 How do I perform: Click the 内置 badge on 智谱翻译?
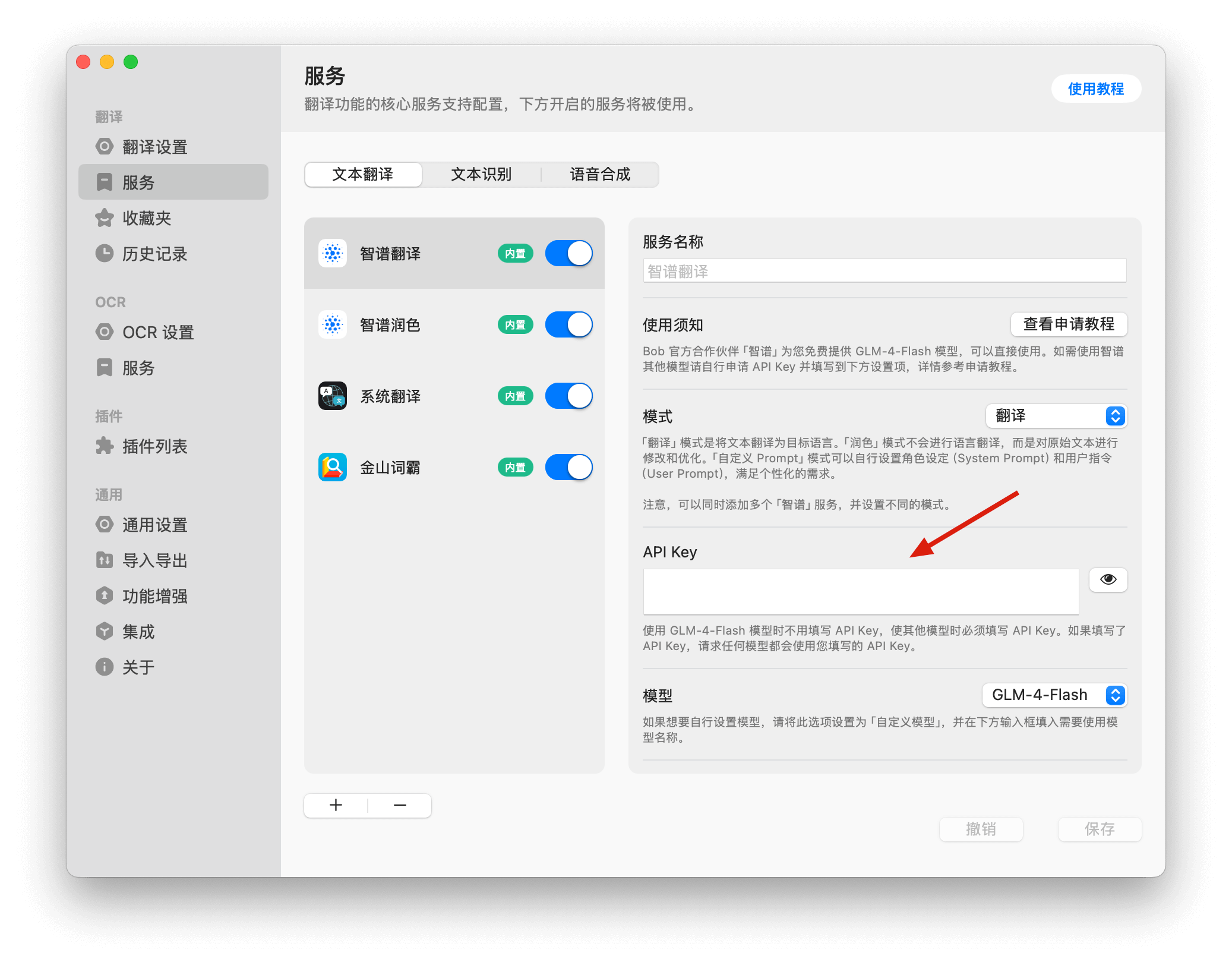pyautogui.click(x=516, y=254)
